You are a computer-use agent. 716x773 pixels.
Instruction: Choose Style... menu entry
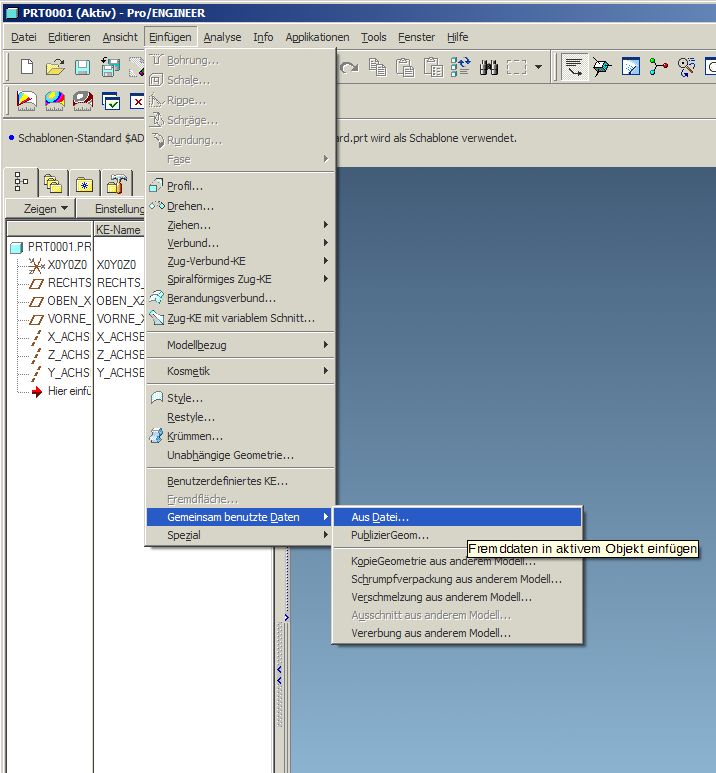240,398
